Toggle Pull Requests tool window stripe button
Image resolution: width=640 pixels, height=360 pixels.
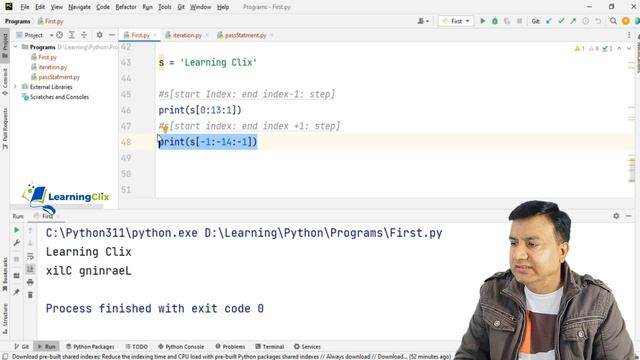[x=5, y=129]
